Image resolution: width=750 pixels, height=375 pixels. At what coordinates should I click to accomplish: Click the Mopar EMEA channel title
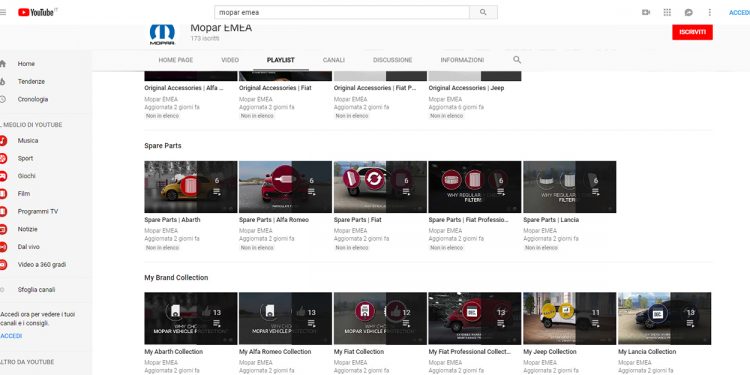(x=221, y=28)
